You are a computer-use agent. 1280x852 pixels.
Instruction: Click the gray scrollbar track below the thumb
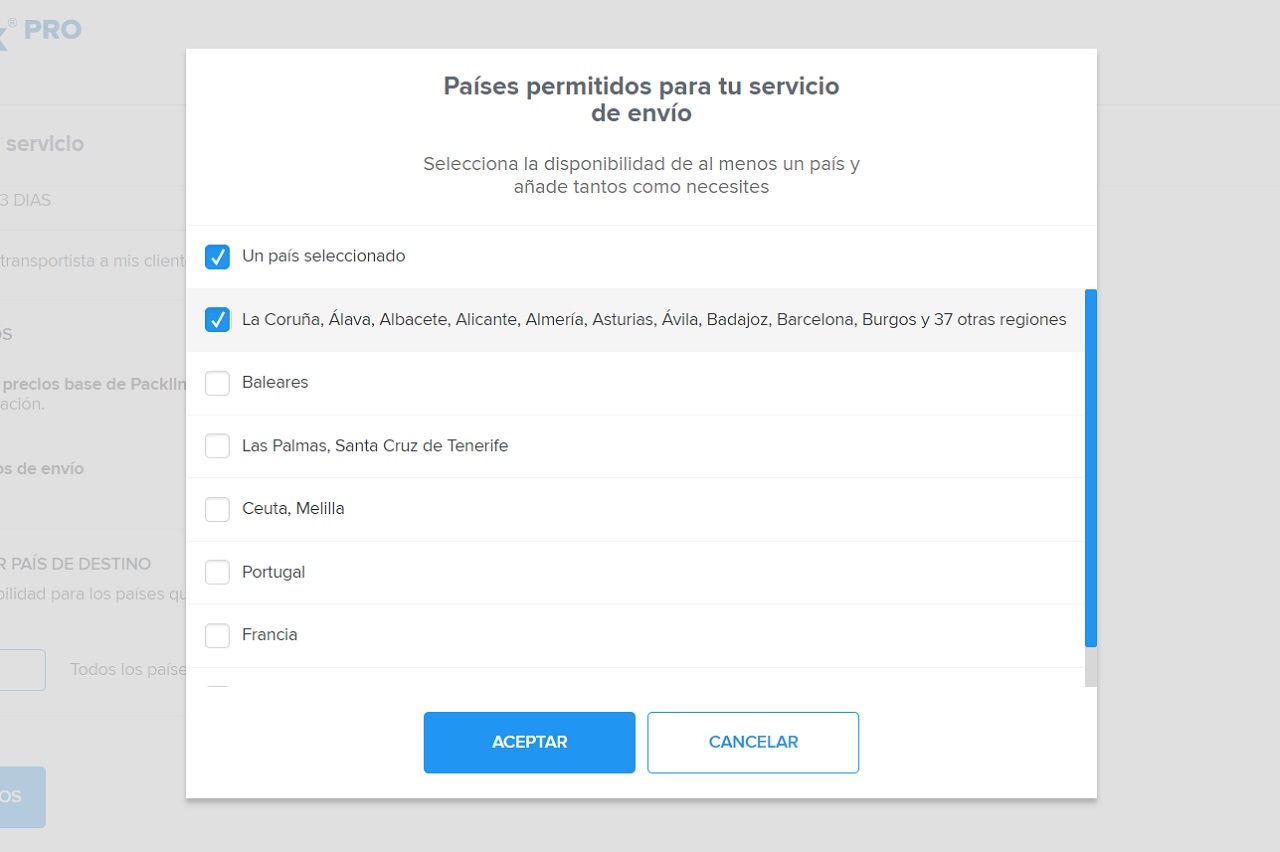click(1091, 667)
